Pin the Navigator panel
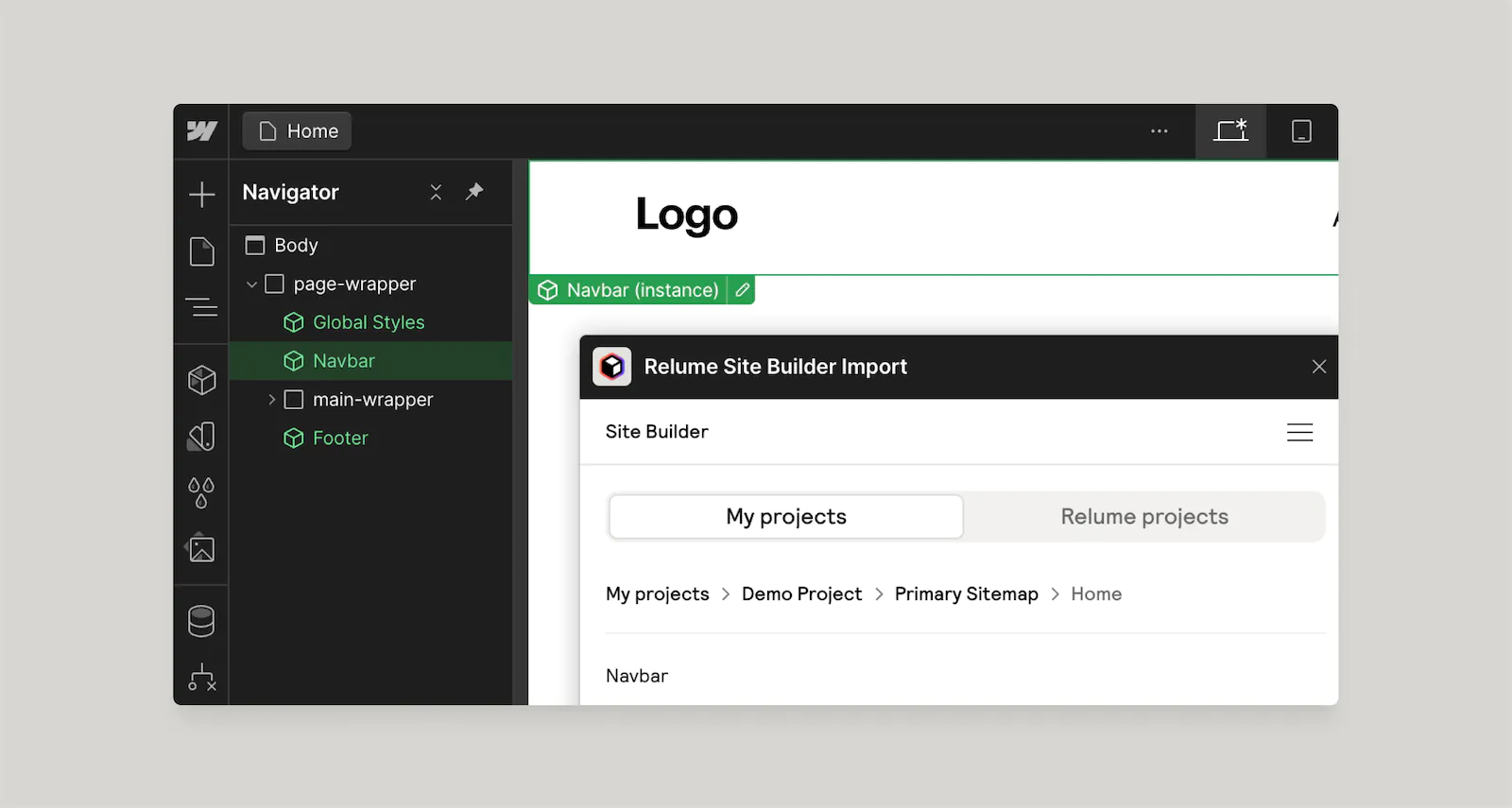 (x=474, y=192)
